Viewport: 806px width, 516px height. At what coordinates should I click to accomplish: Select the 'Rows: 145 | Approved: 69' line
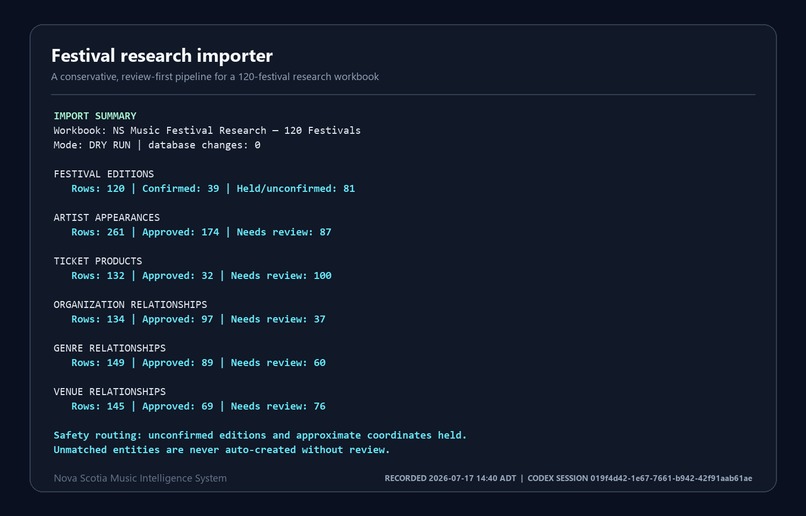coord(198,406)
